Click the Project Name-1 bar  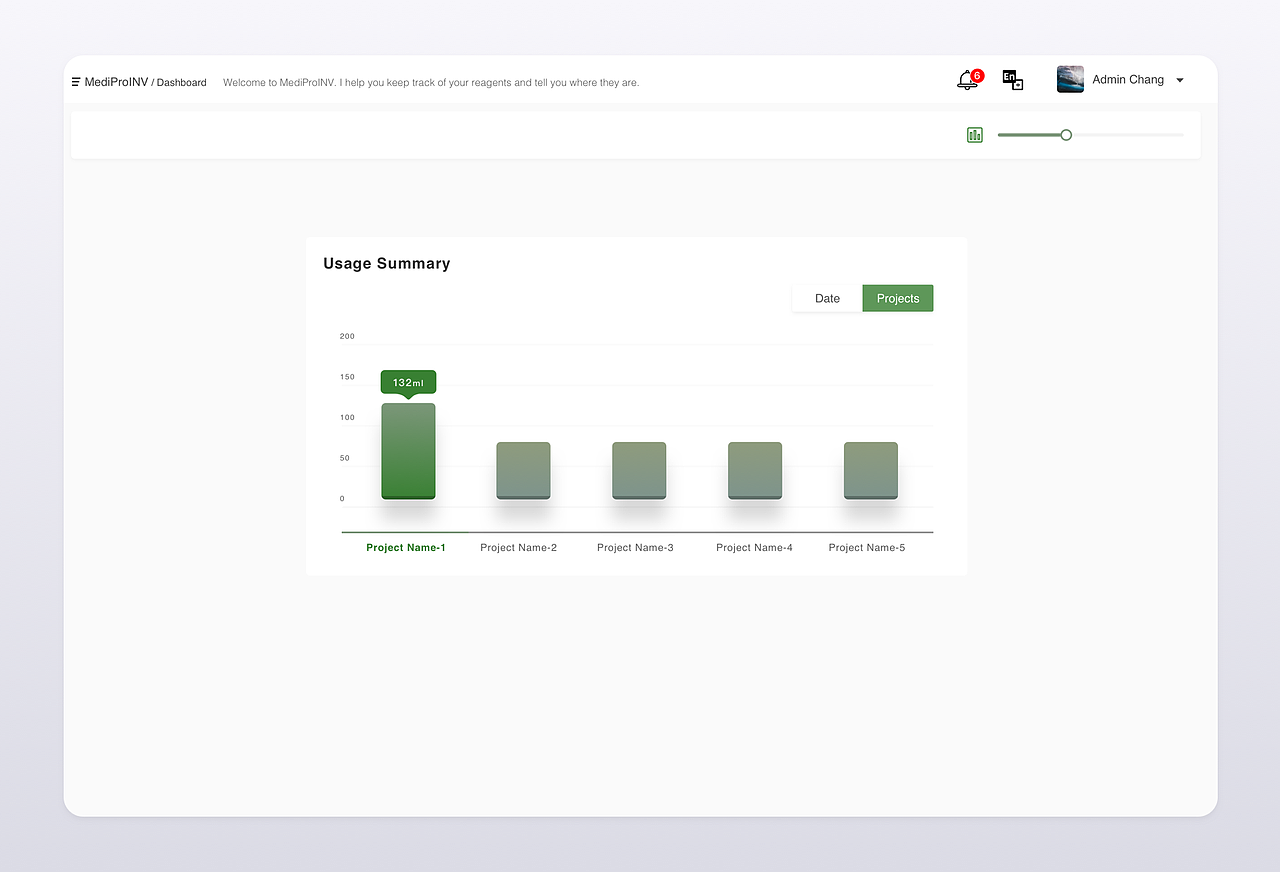(408, 451)
